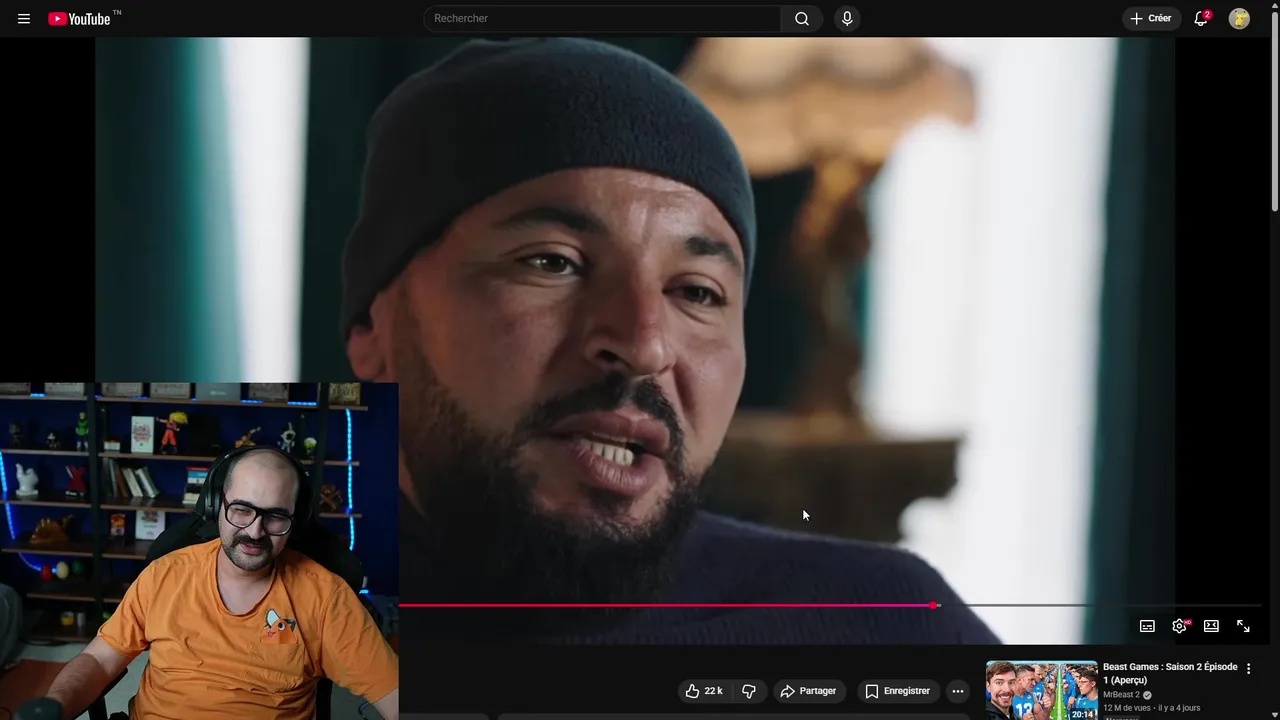
Task: Open options menu for Beast Games suggestion
Action: click(x=1248, y=668)
